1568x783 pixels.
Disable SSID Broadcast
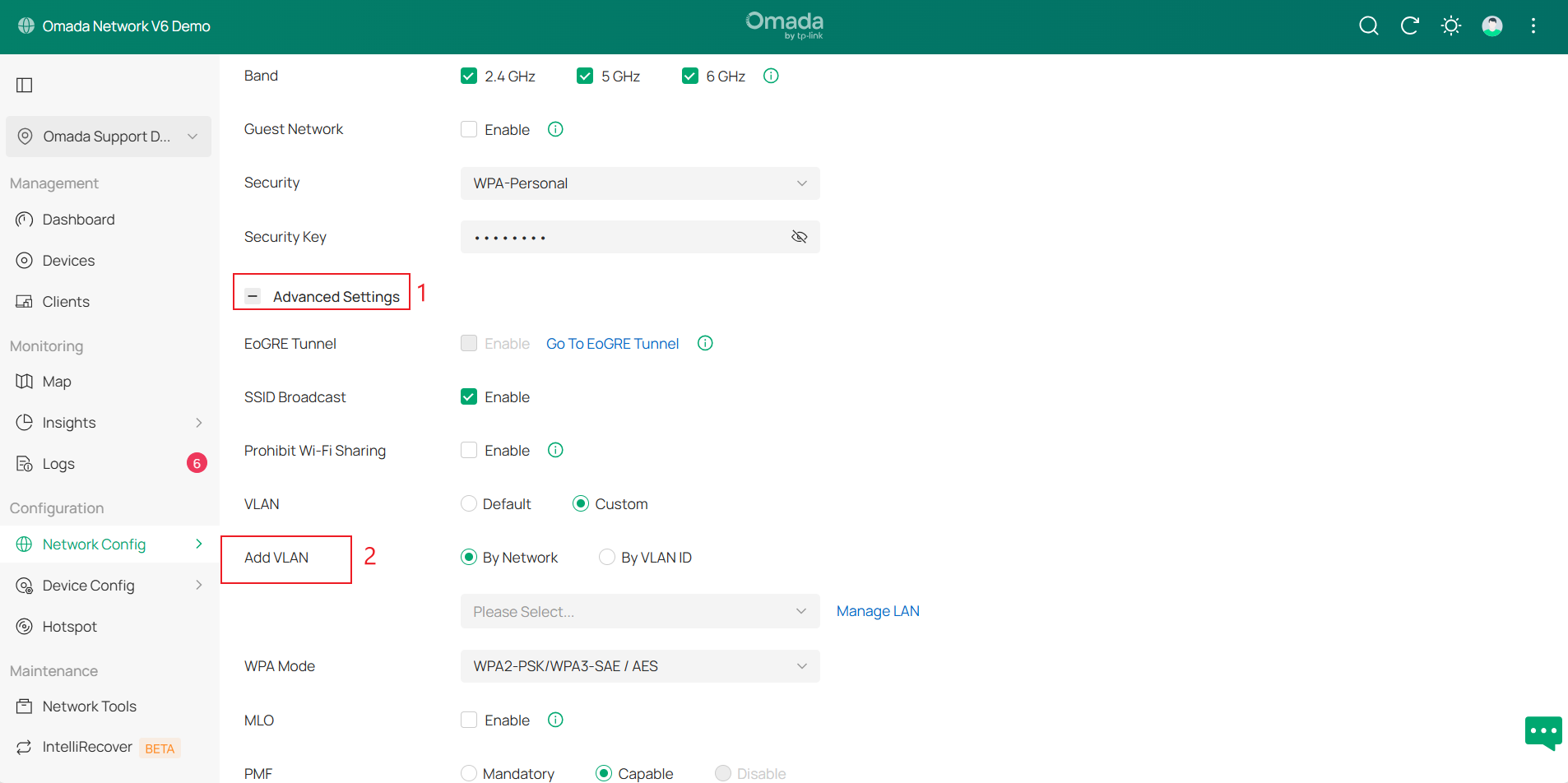(468, 396)
